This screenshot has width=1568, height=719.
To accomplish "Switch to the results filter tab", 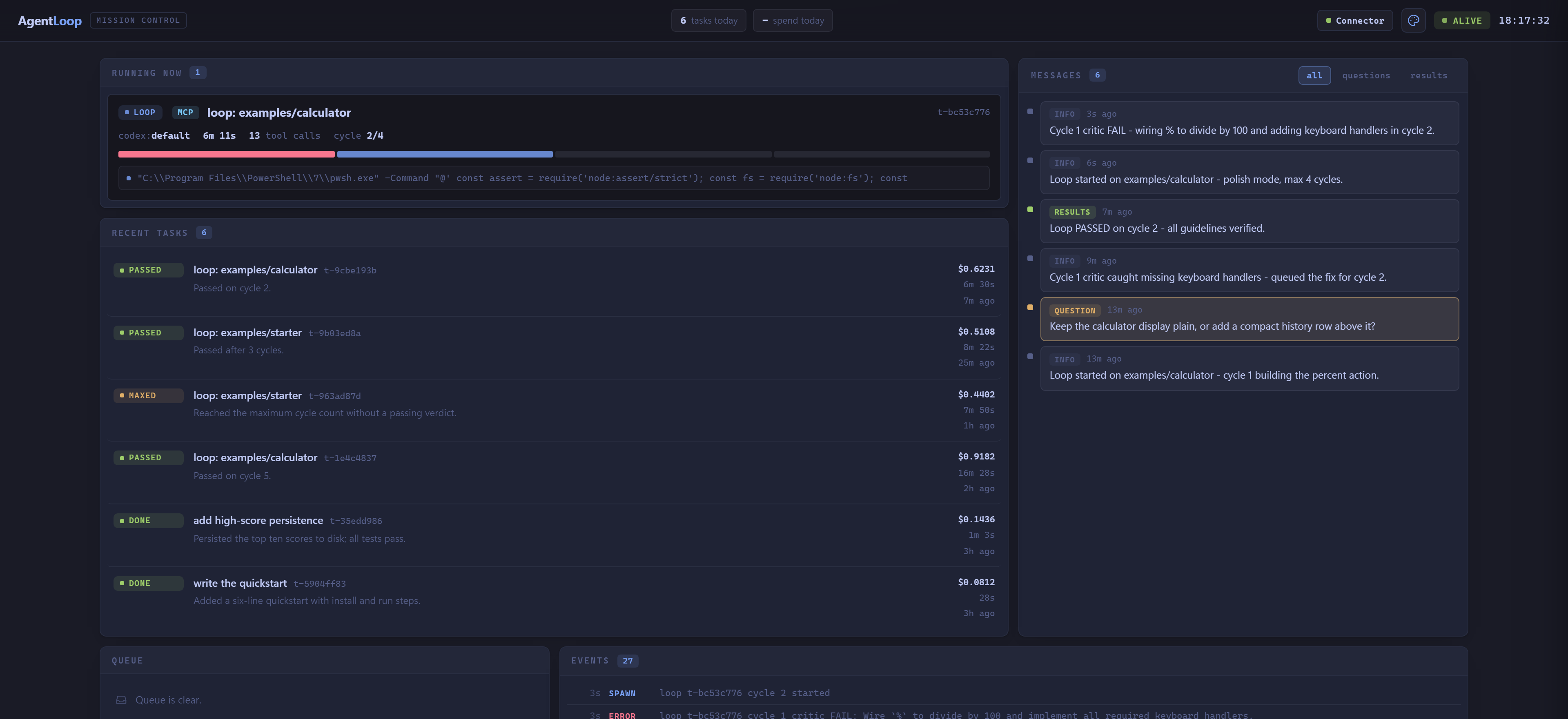I will pyautogui.click(x=1429, y=75).
